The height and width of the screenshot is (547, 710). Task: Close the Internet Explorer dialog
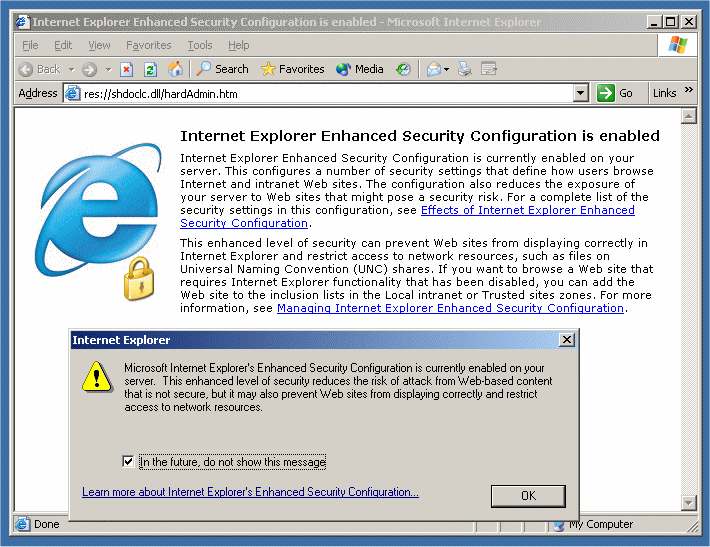(566, 340)
